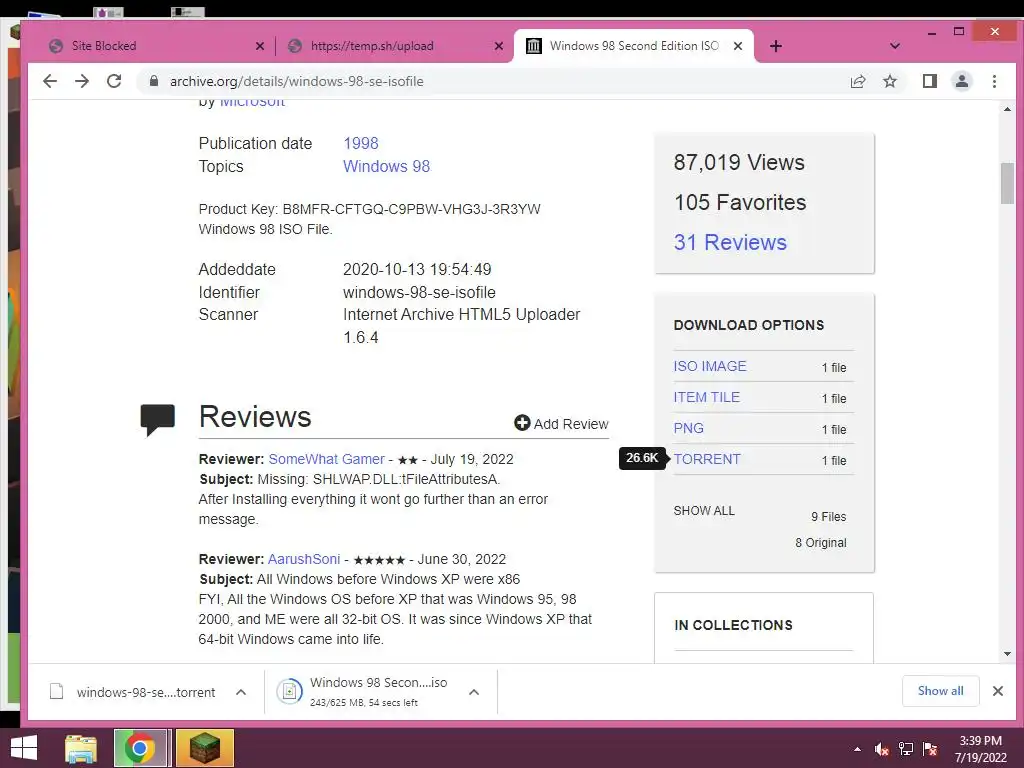Click the Chrome taskbar icon

point(139,748)
